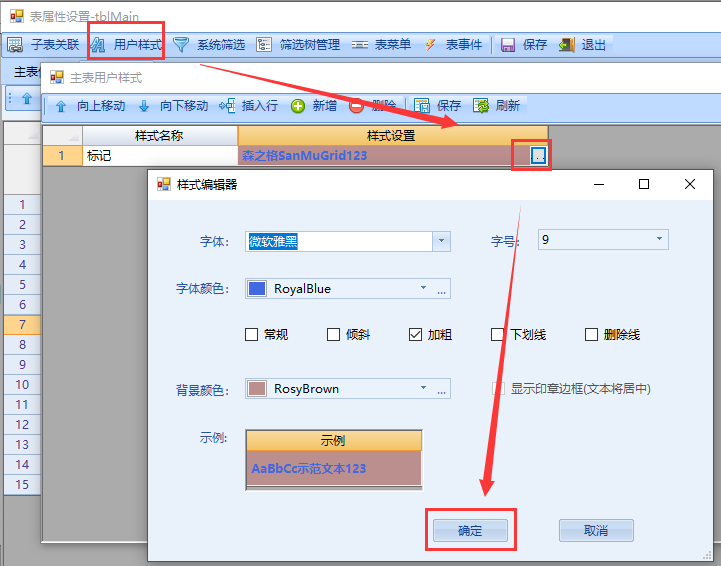Check the 下划线 underline checkbox

[497, 334]
